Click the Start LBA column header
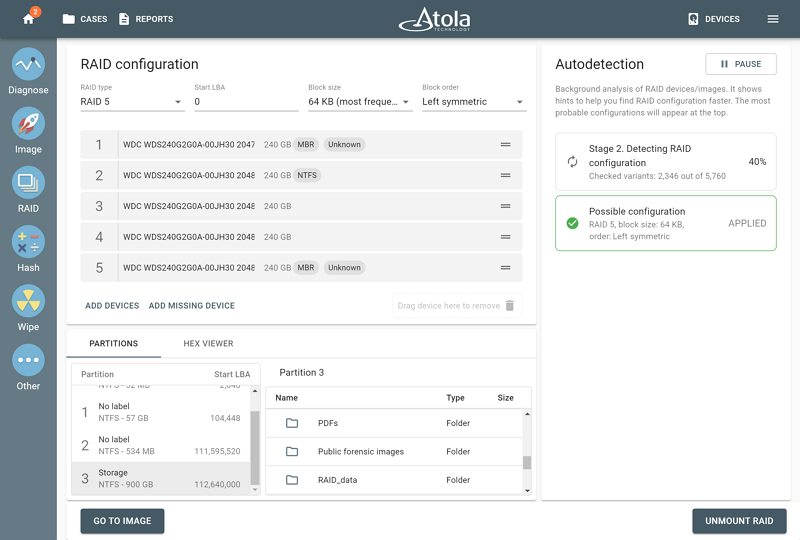 tap(232, 374)
